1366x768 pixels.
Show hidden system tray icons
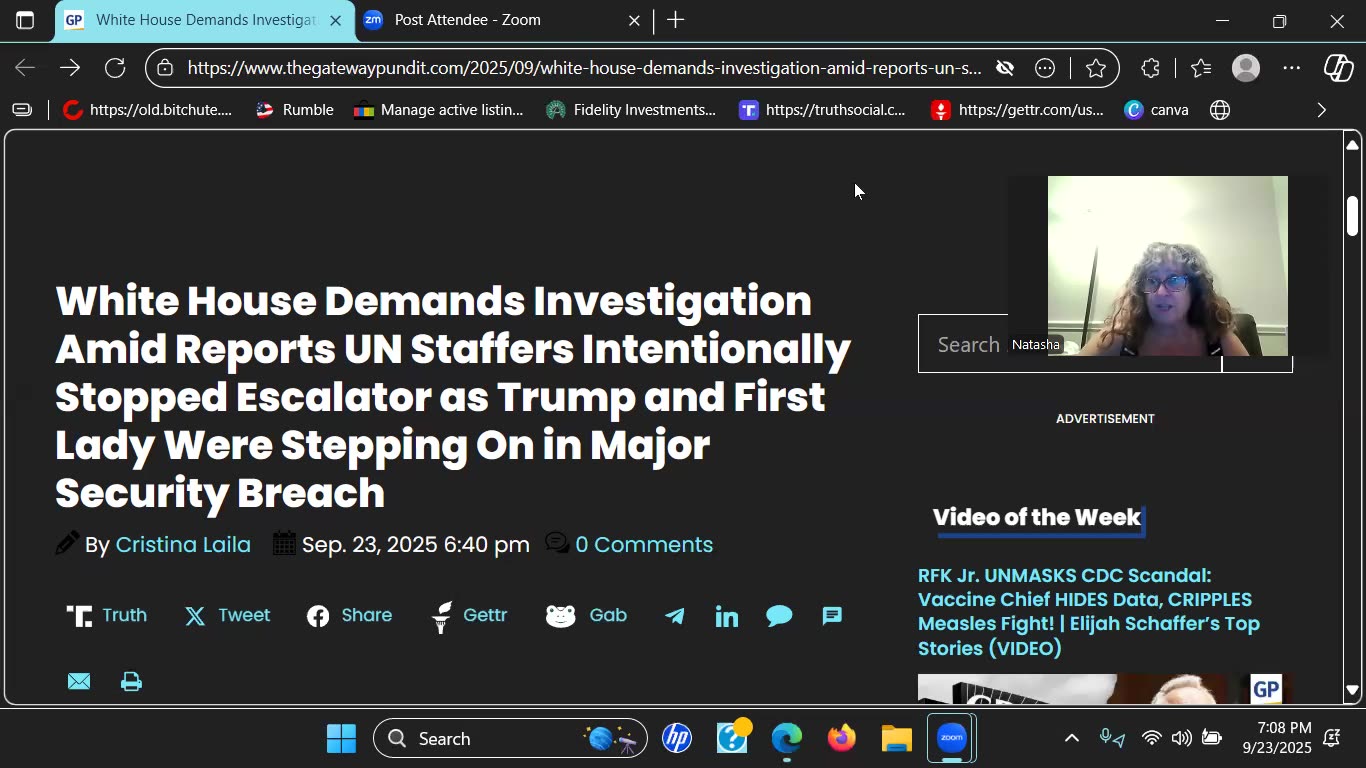click(1071, 739)
